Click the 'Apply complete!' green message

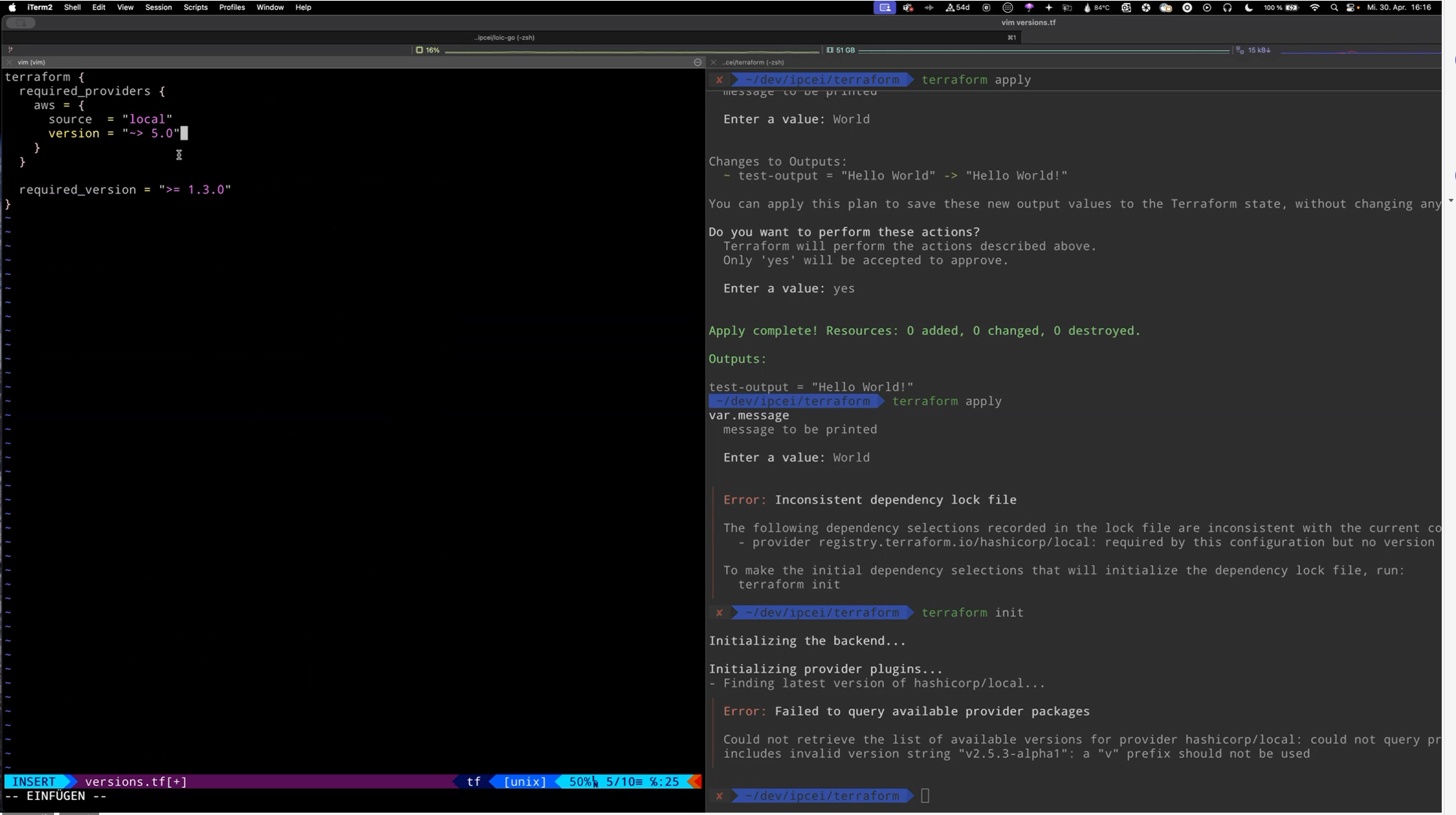pyautogui.click(x=924, y=331)
